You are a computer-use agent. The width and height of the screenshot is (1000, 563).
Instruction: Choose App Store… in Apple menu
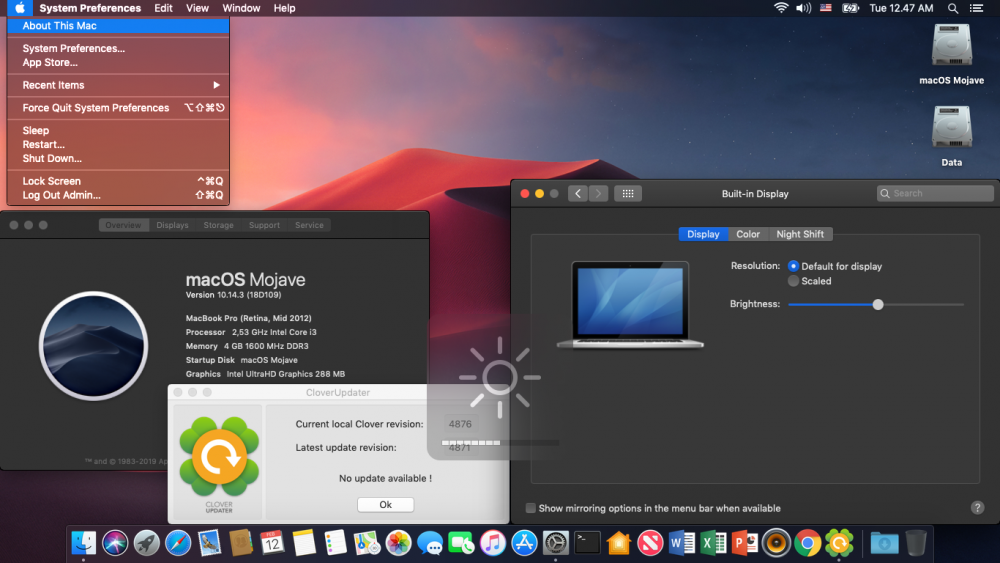point(118,62)
